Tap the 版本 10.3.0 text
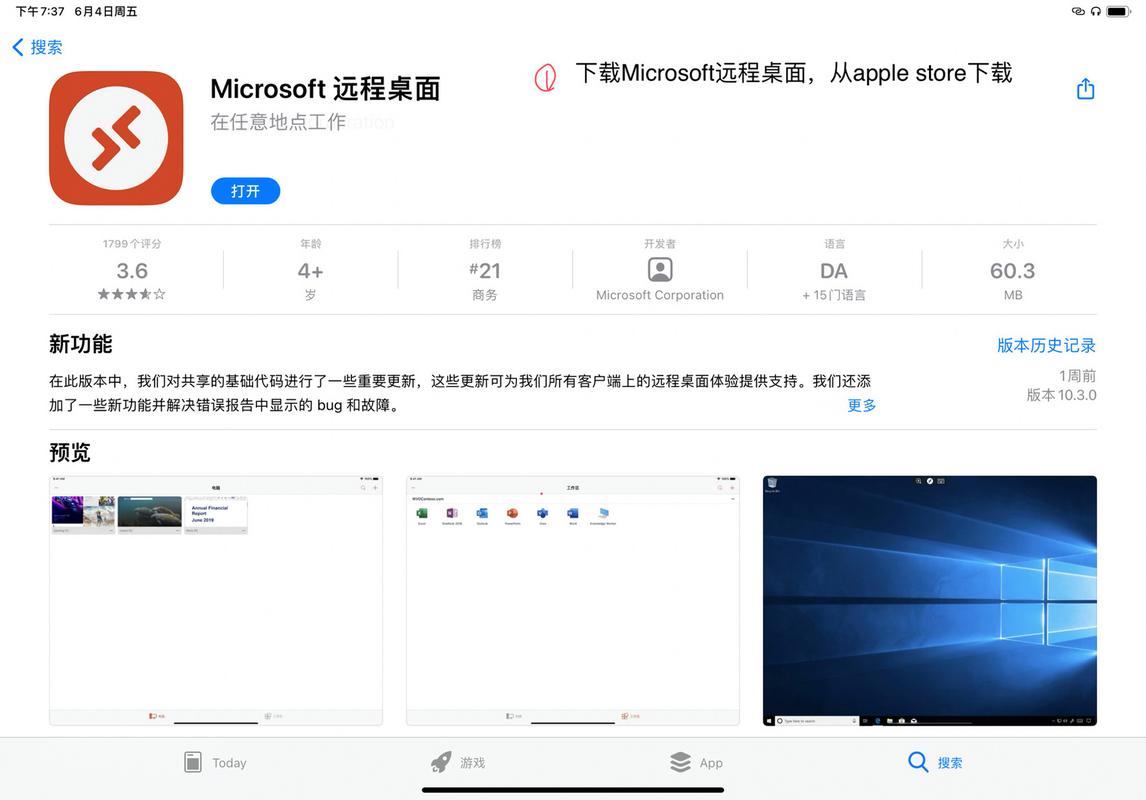This screenshot has height=800, width=1146. (1061, 395)
